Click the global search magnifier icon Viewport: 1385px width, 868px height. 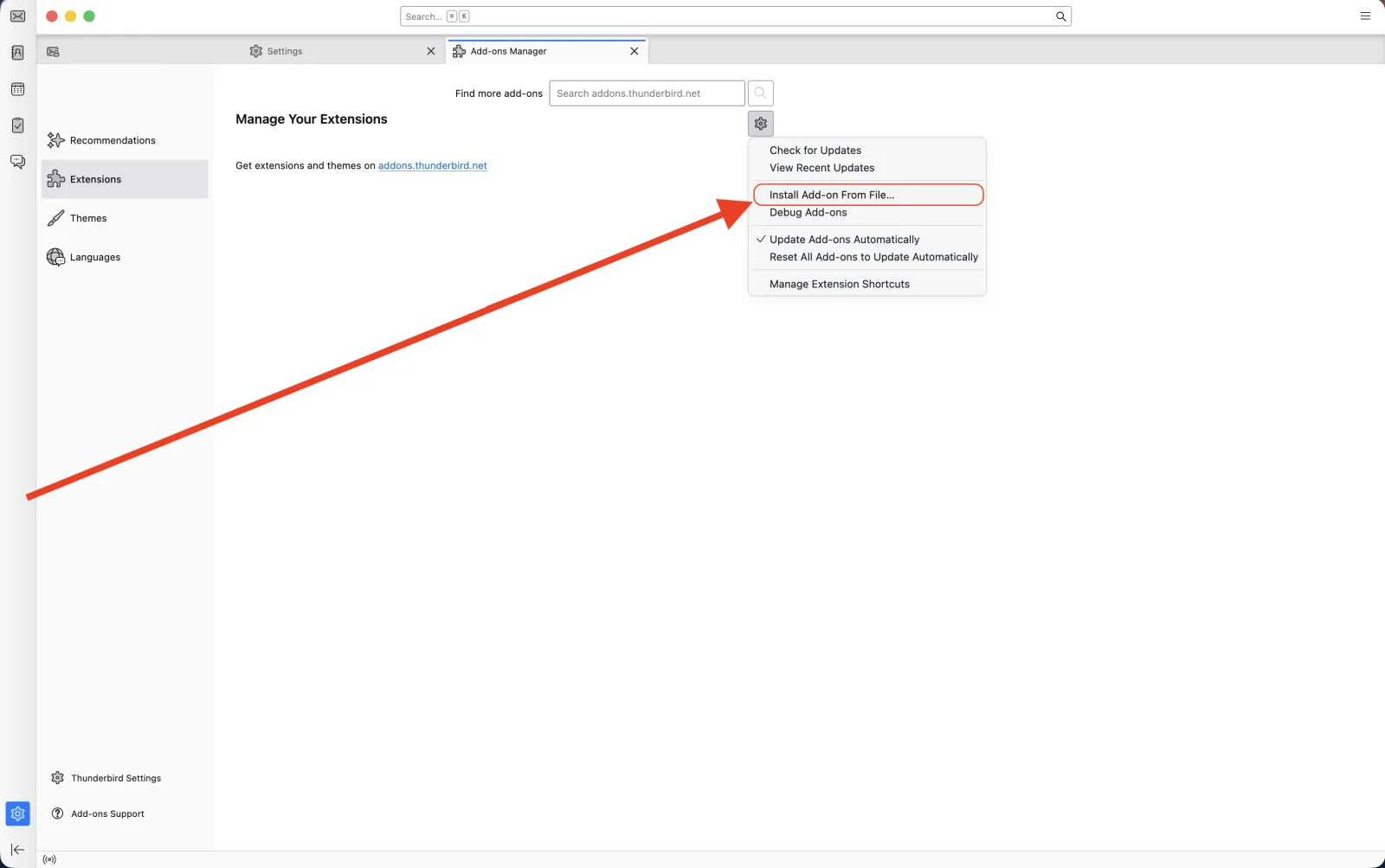pos(1060,16)
